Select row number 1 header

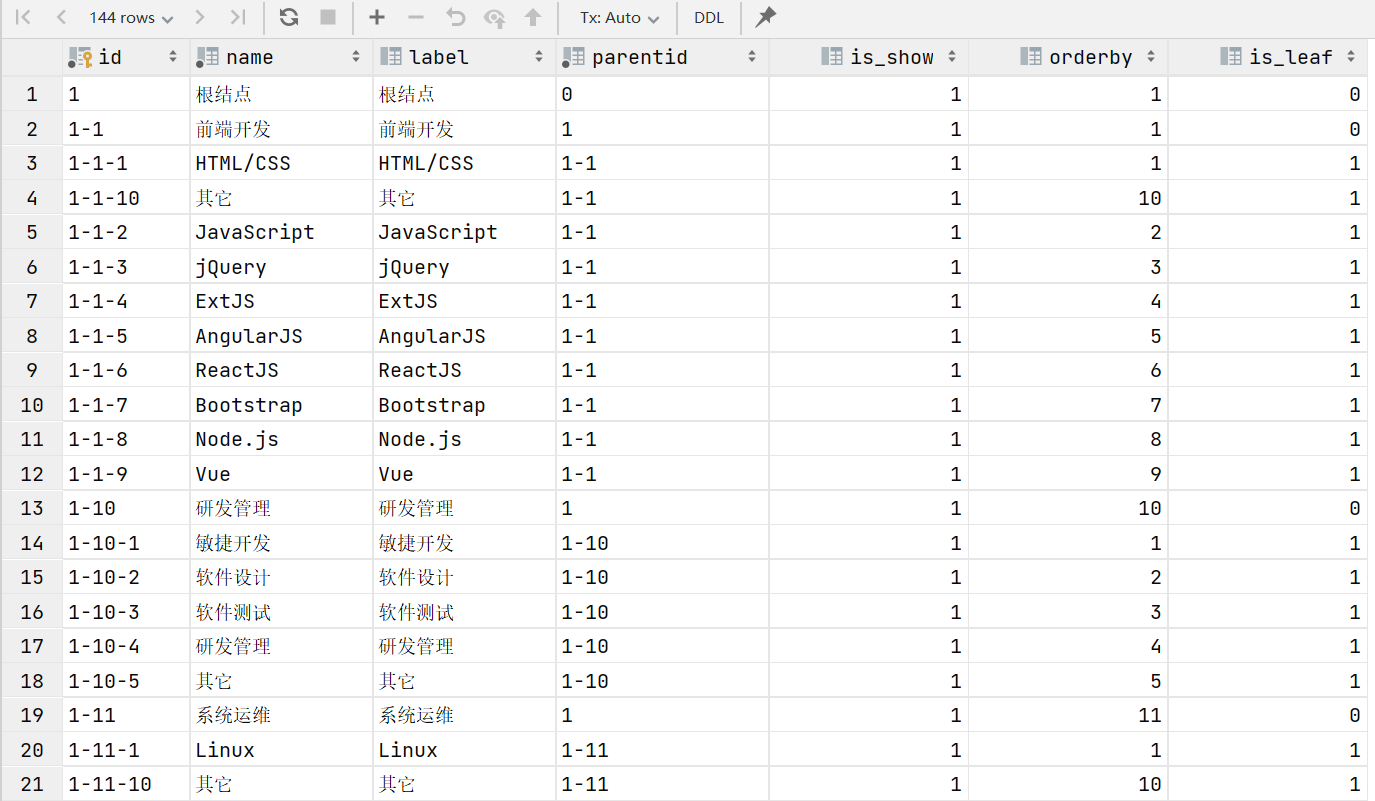click(32, 94)
